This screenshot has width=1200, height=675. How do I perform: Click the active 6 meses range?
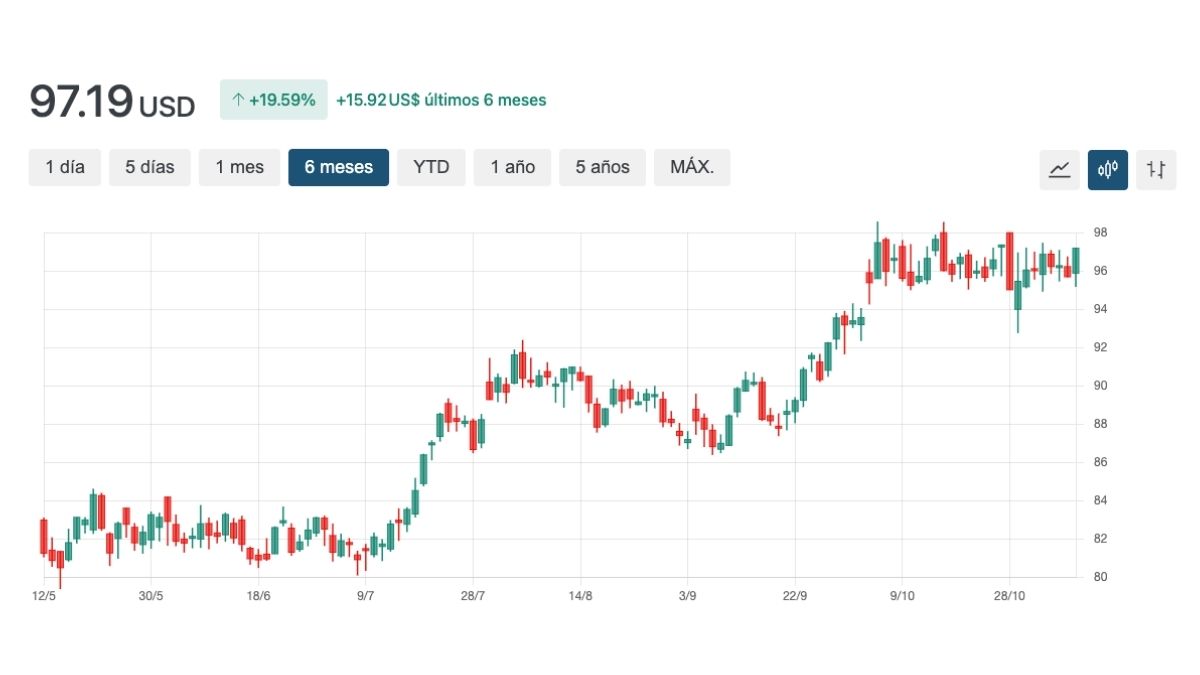[x=338, y=167]
